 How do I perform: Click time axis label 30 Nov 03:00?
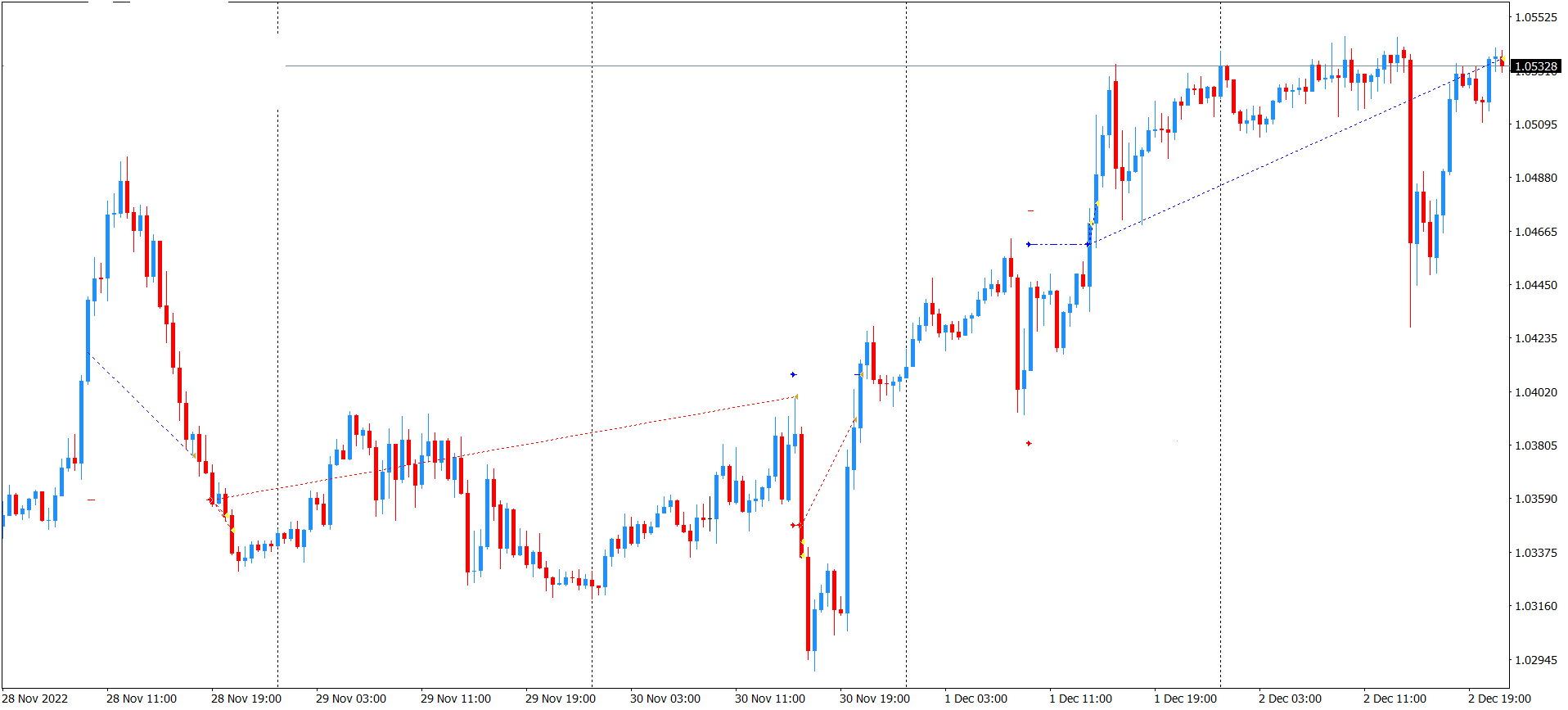tap(665, 699)
